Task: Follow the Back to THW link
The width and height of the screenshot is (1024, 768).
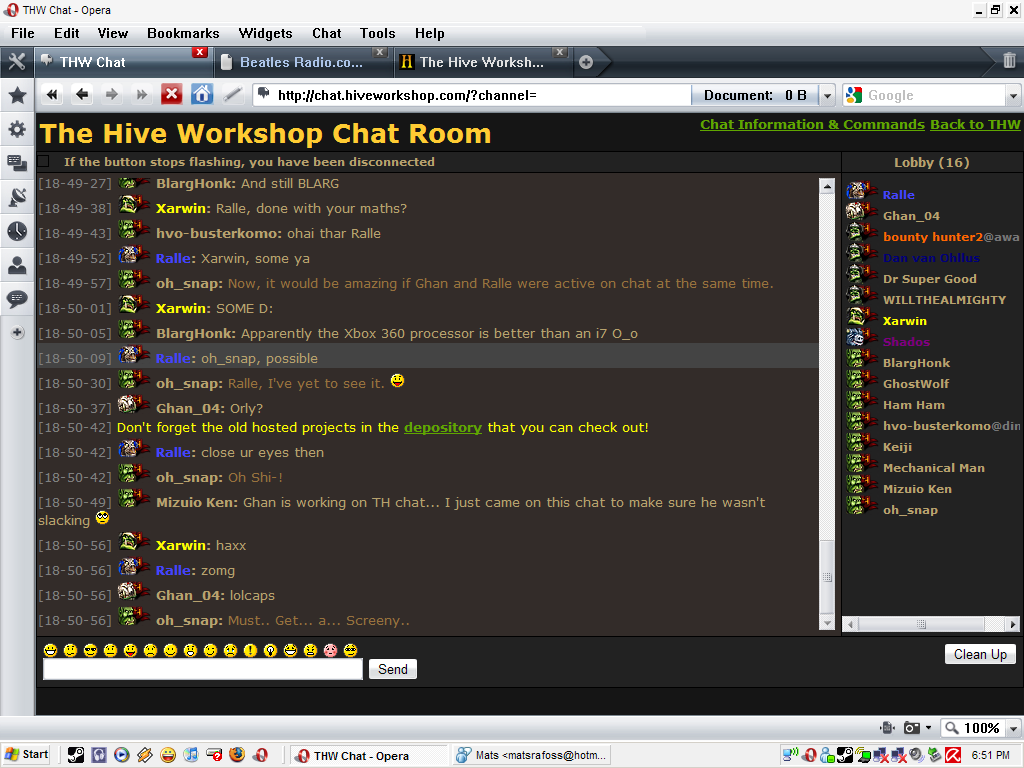Action: pos(975,125)
